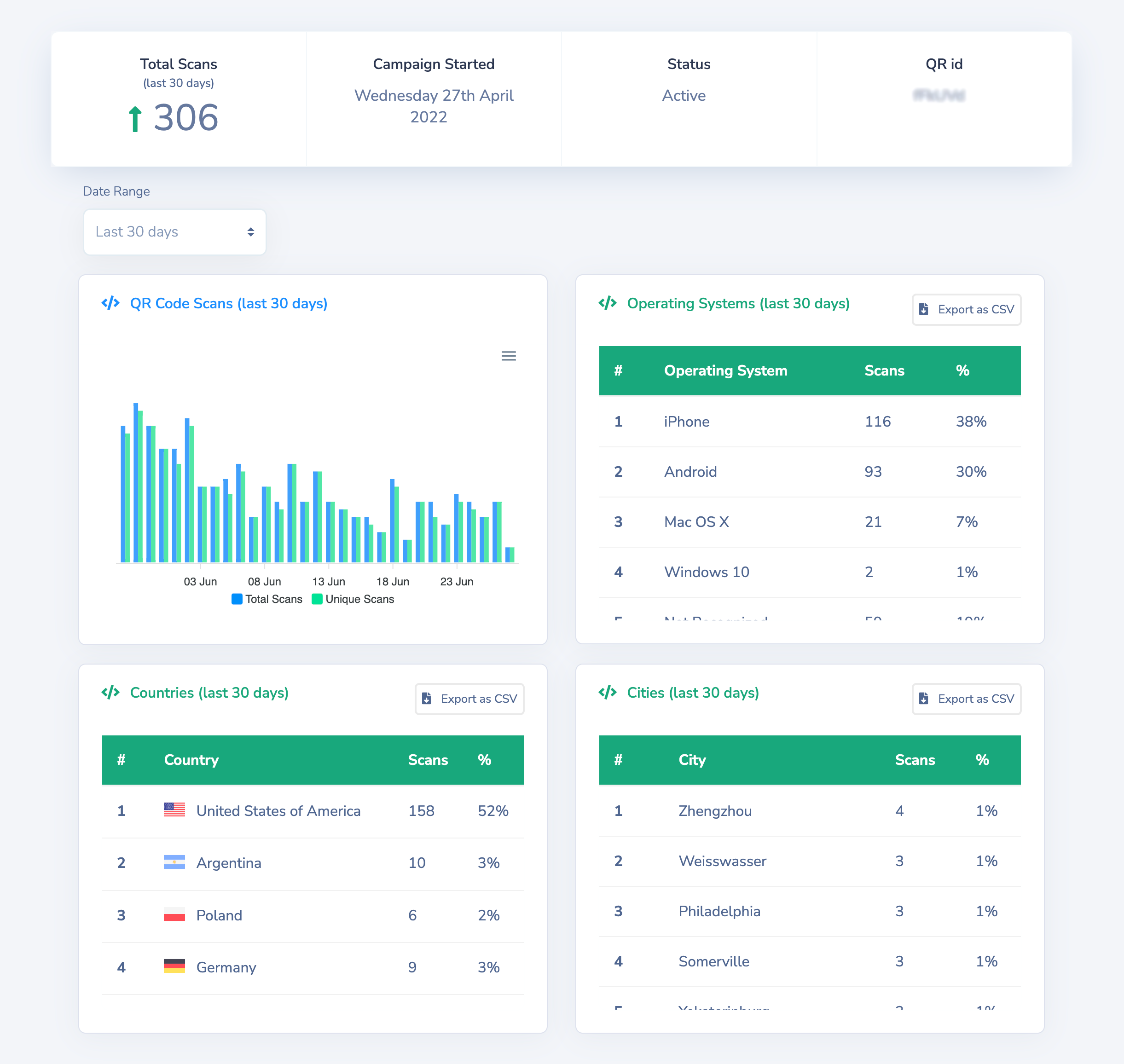This screenshot has height=1064, width=1124.
Task: Click the Operating Systems (last 30 days) title
Action: pos(738,303)
